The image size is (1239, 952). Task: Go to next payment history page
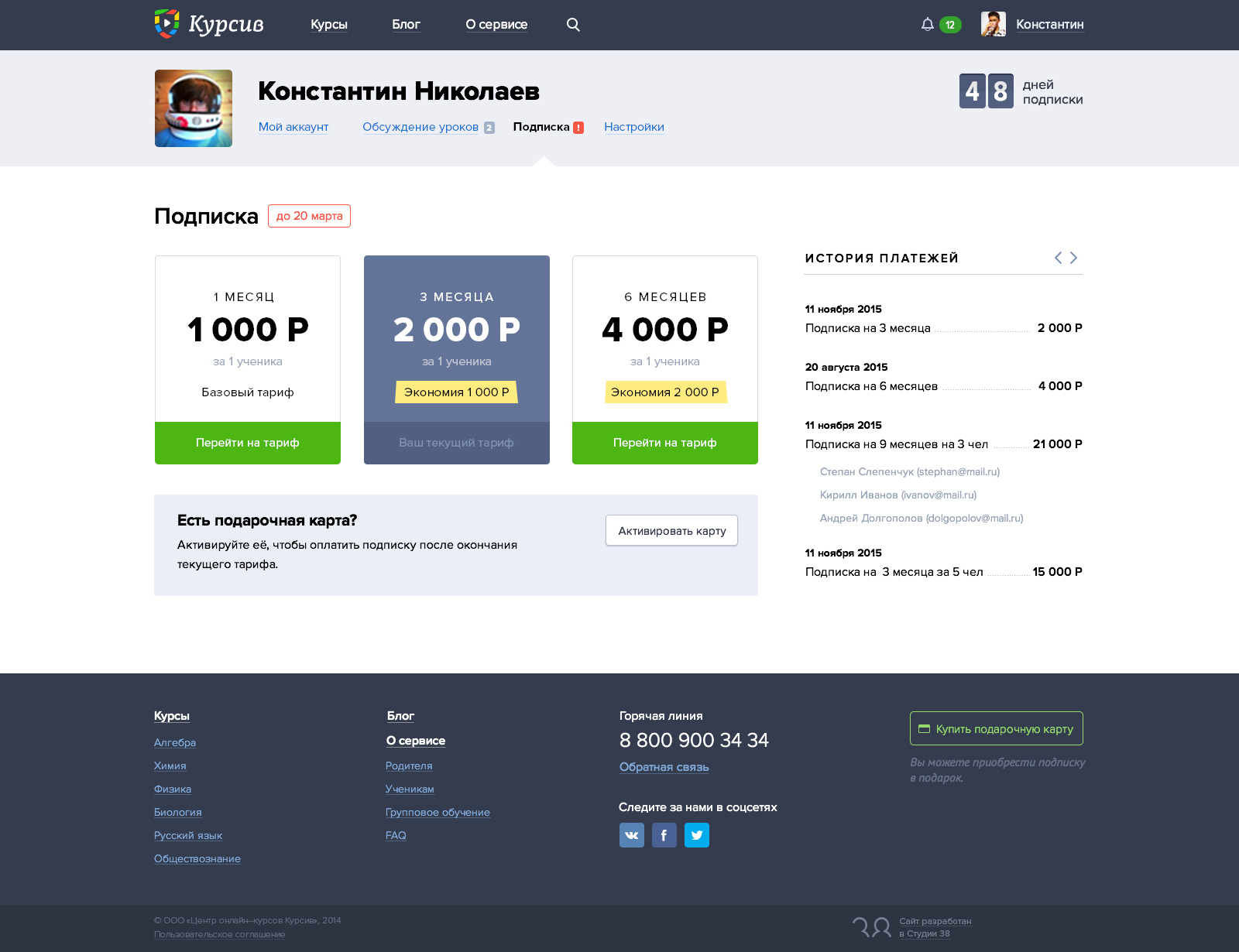point(1074,258)
